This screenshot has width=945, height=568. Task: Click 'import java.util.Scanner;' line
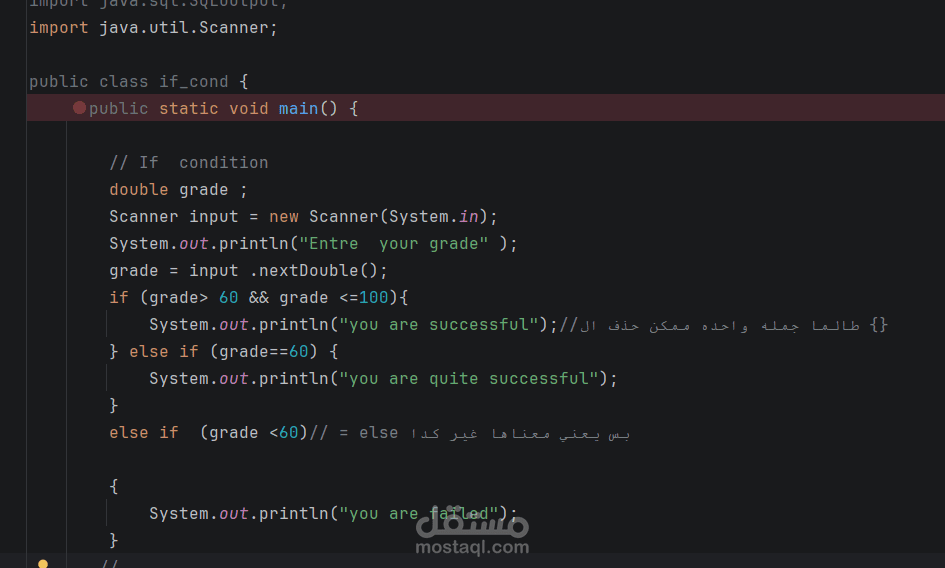click(154, 28)
